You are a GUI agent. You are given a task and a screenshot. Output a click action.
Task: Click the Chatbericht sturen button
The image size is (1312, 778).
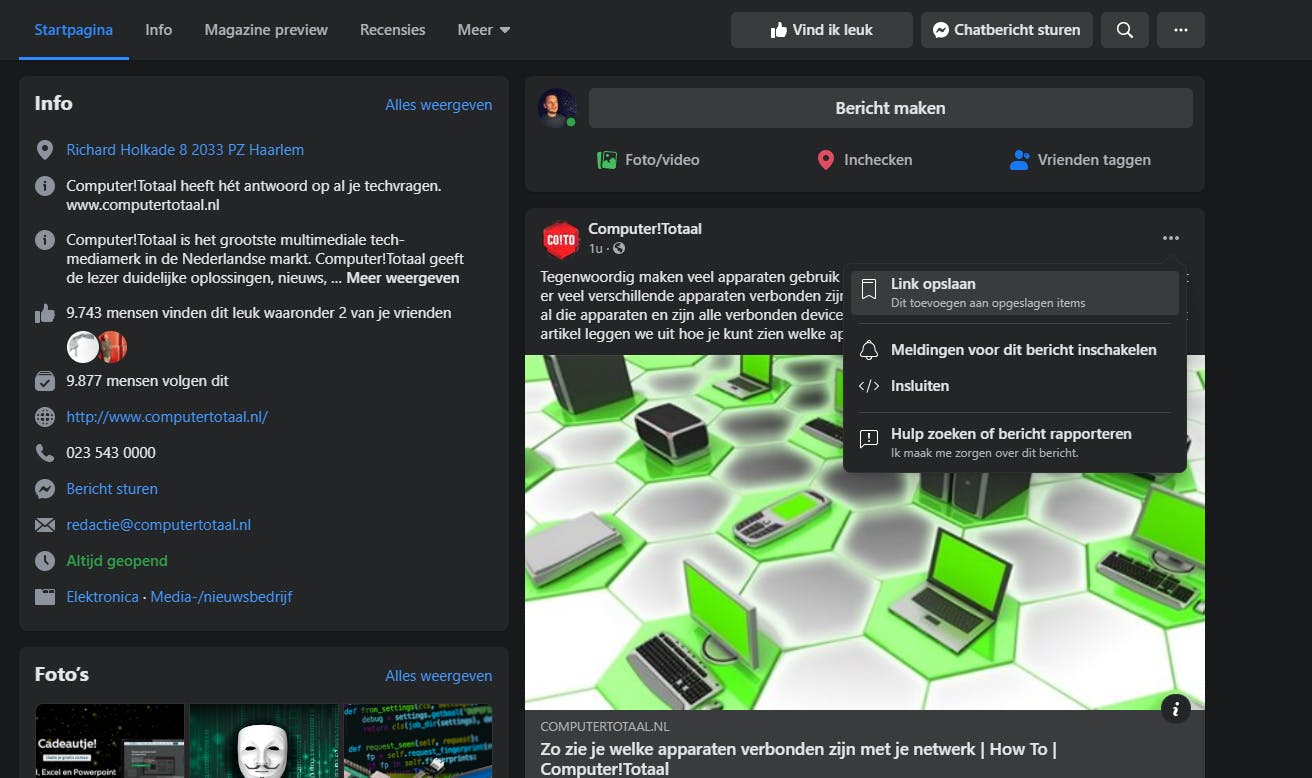tap(1007, 30)
